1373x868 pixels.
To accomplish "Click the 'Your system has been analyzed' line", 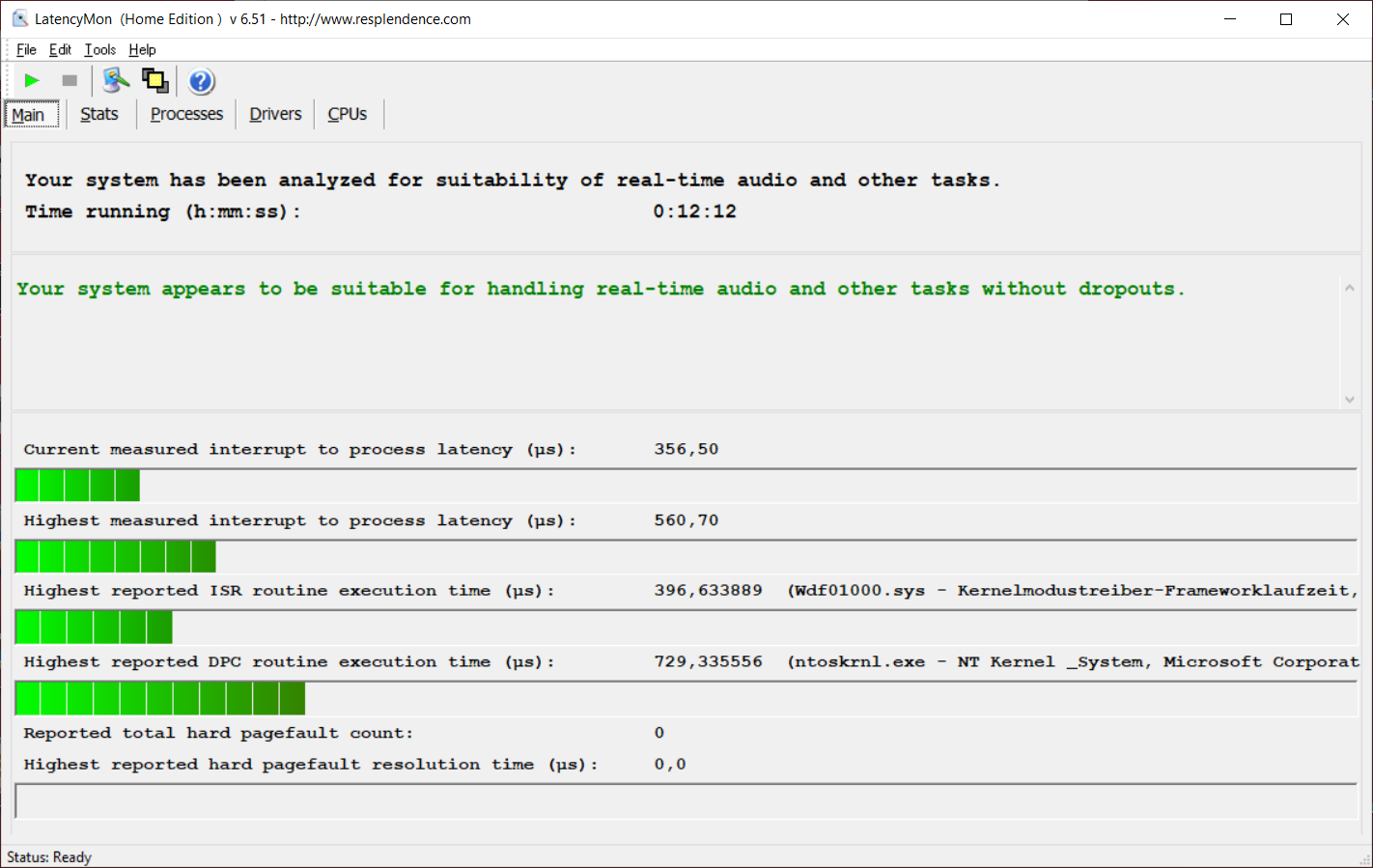I will coord(513,181).
